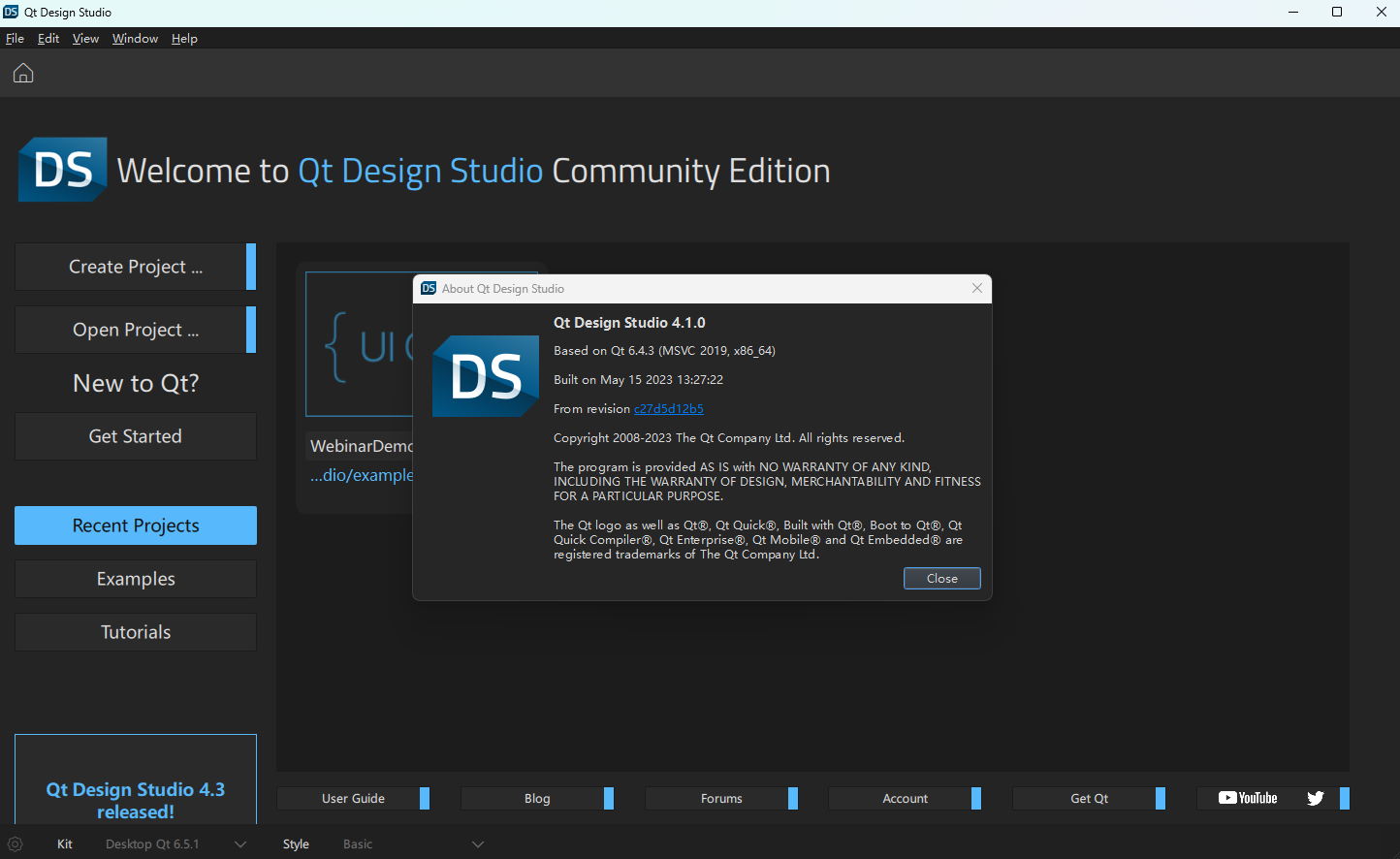Switch to Examples tab
Viewport: 1400px width, 859px height.
(136, 579)
